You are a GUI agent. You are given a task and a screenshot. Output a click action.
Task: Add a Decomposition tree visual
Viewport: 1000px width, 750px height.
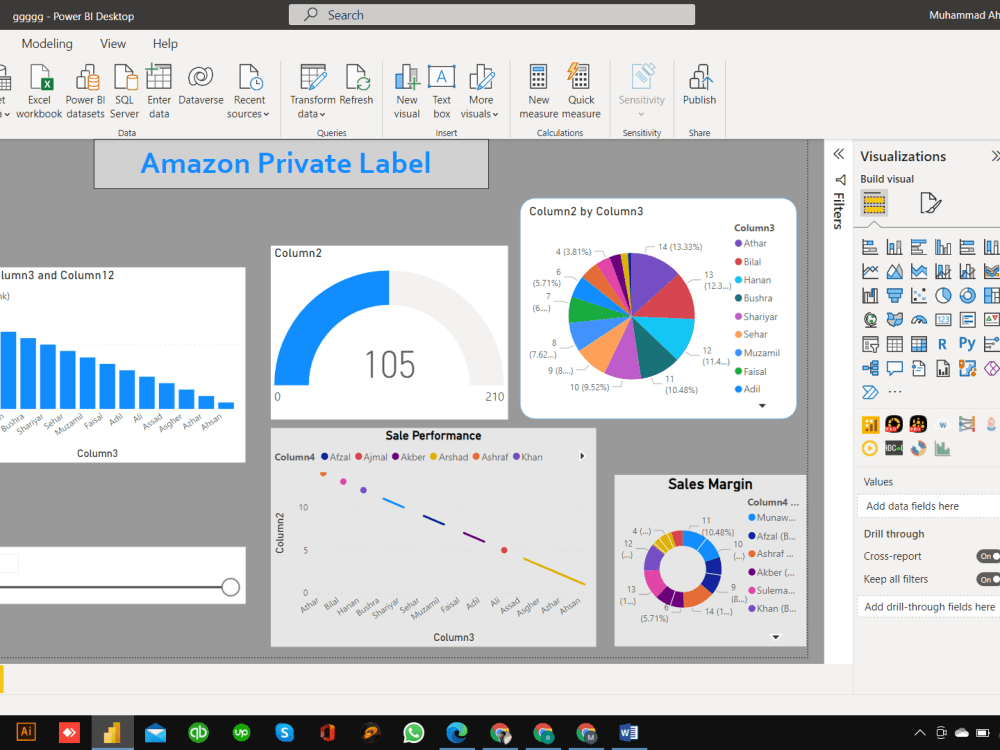tap(869, 368)
